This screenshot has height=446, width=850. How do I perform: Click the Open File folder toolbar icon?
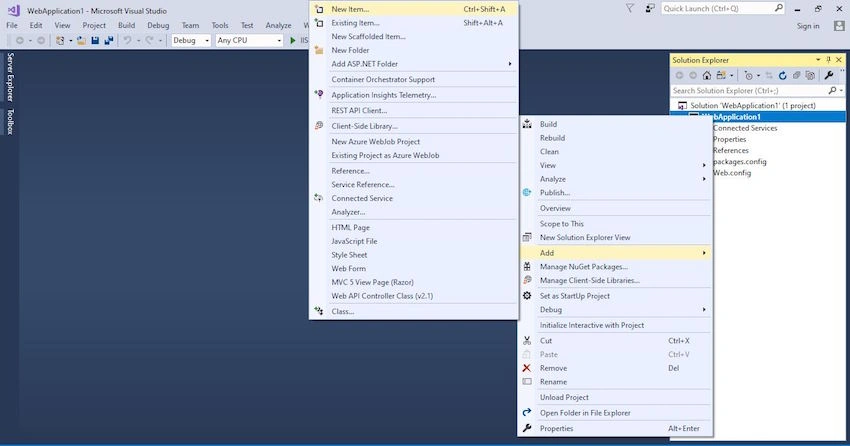[81, 41]
